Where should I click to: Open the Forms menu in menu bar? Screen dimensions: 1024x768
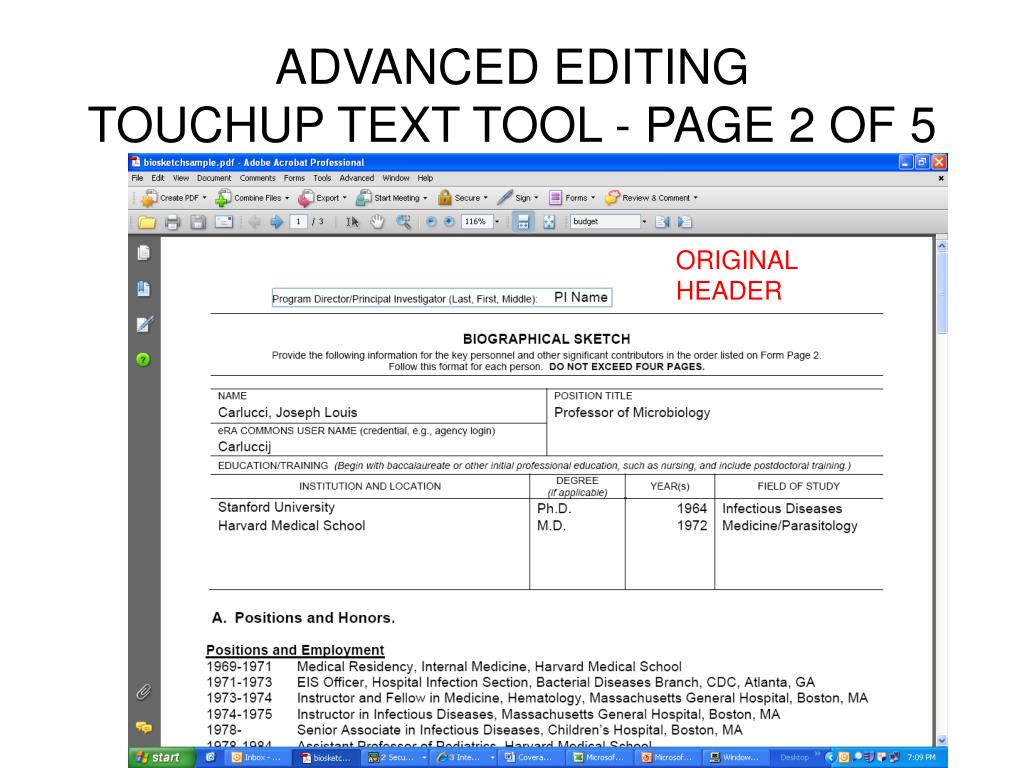pyautogui.click(x=294, y=178)
